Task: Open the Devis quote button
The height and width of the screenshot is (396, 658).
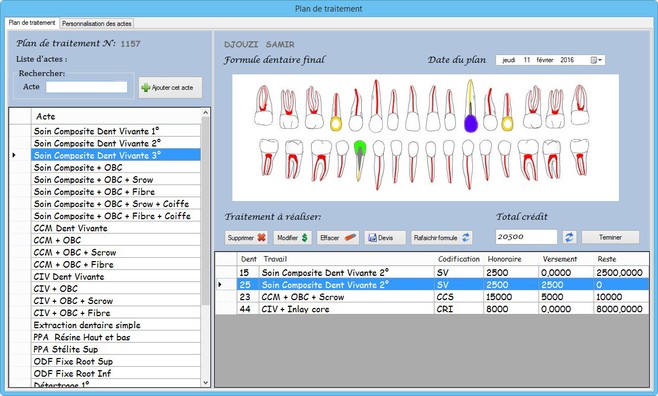Action: pos(385,238)
